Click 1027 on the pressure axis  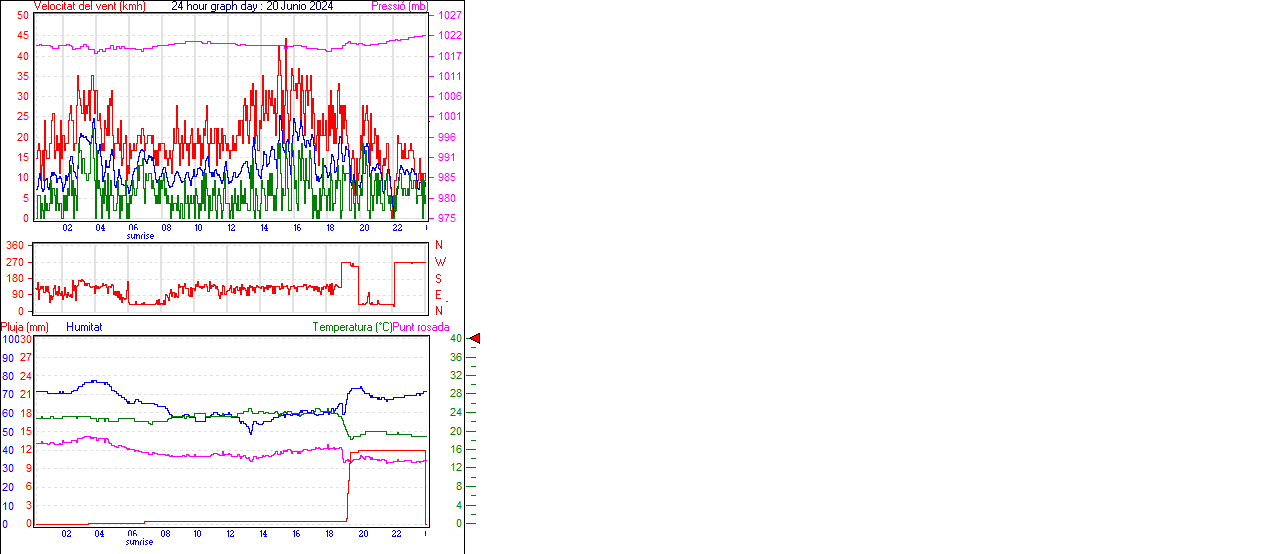tap(450, 16)
